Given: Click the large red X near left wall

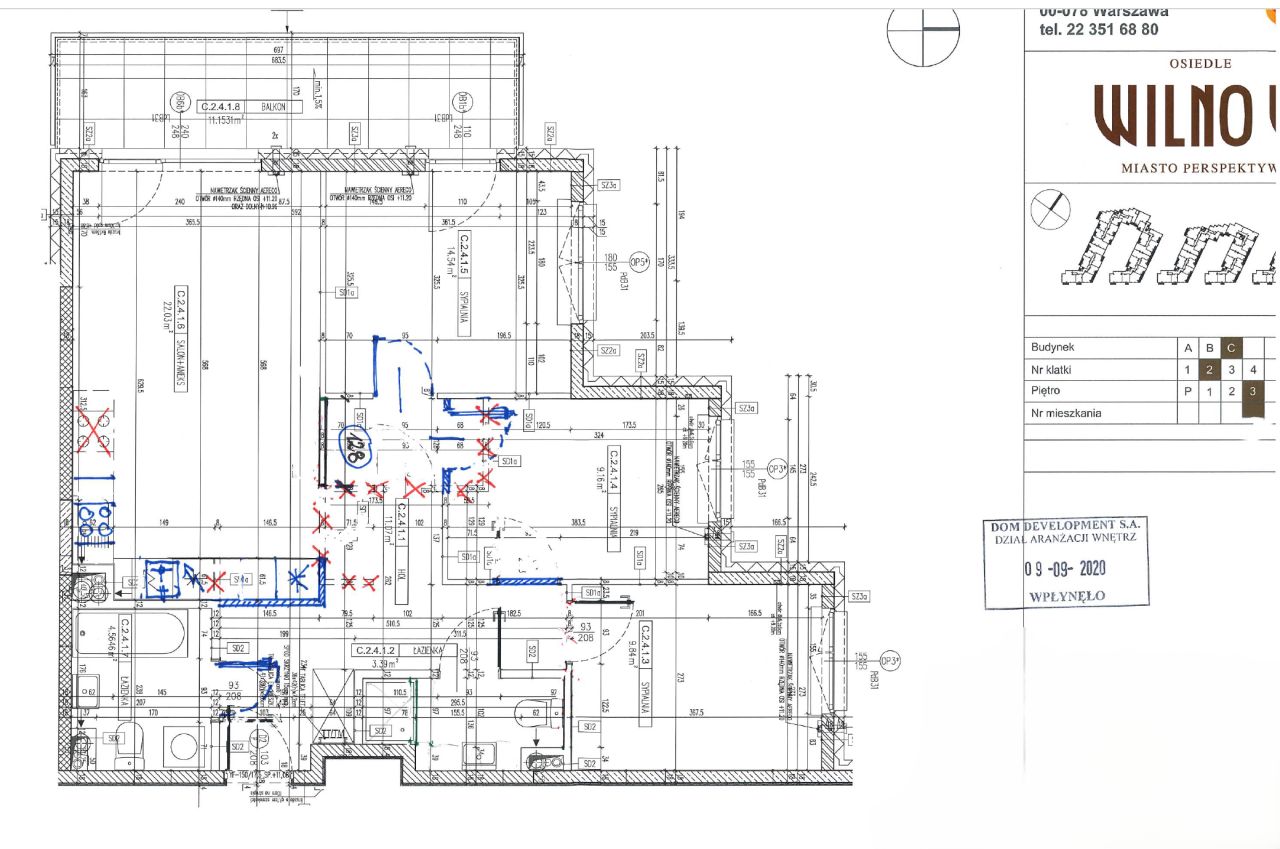Looking at the screenshot, I should click(x=92, y=428).
